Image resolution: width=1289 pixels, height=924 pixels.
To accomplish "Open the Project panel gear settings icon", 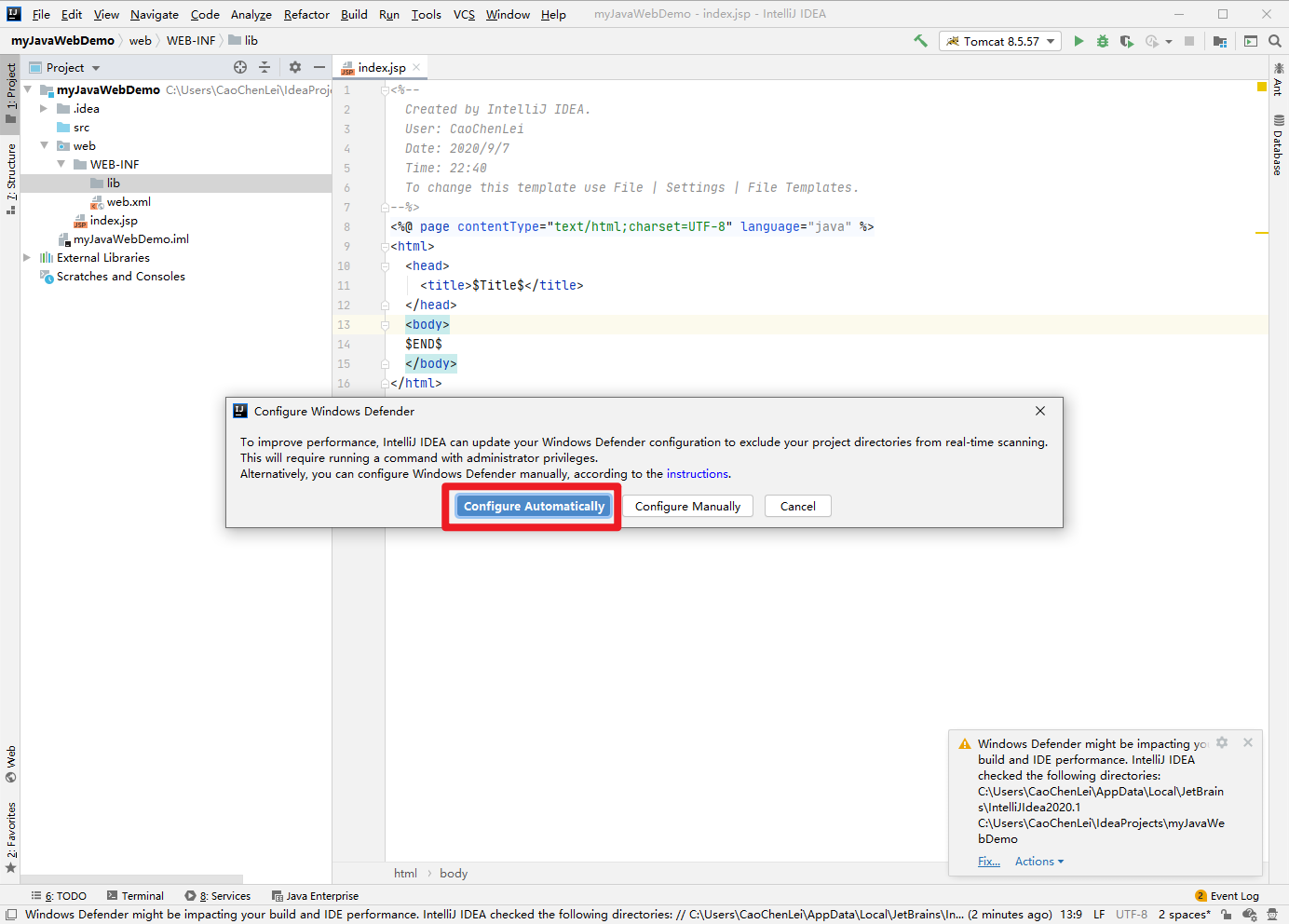I will [295, 67].
